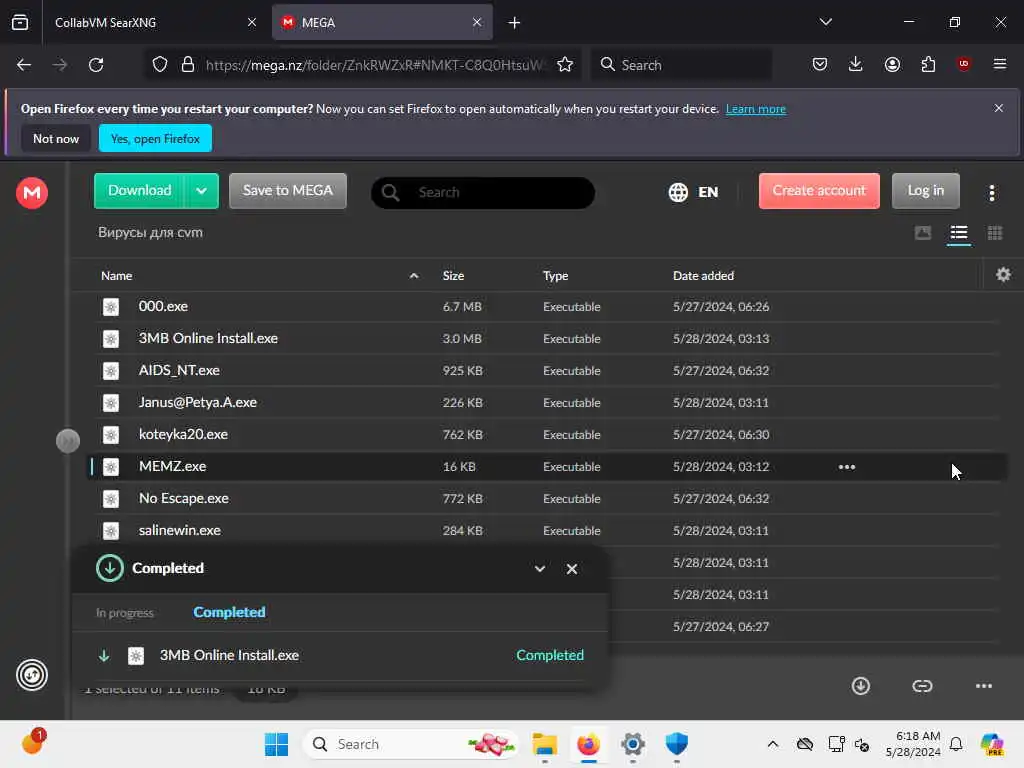1024x768 pixels.
Task: Open the Firefox downloads panel
Action: pos(856,64)
